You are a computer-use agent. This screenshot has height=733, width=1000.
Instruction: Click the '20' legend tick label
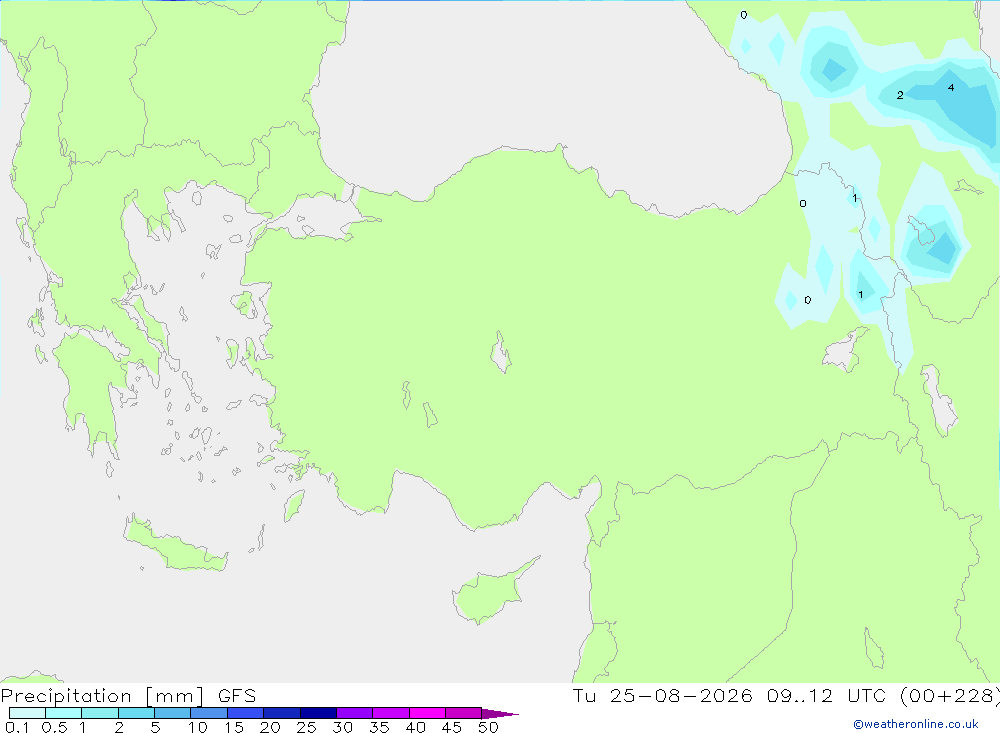click(x=270, y=727)
